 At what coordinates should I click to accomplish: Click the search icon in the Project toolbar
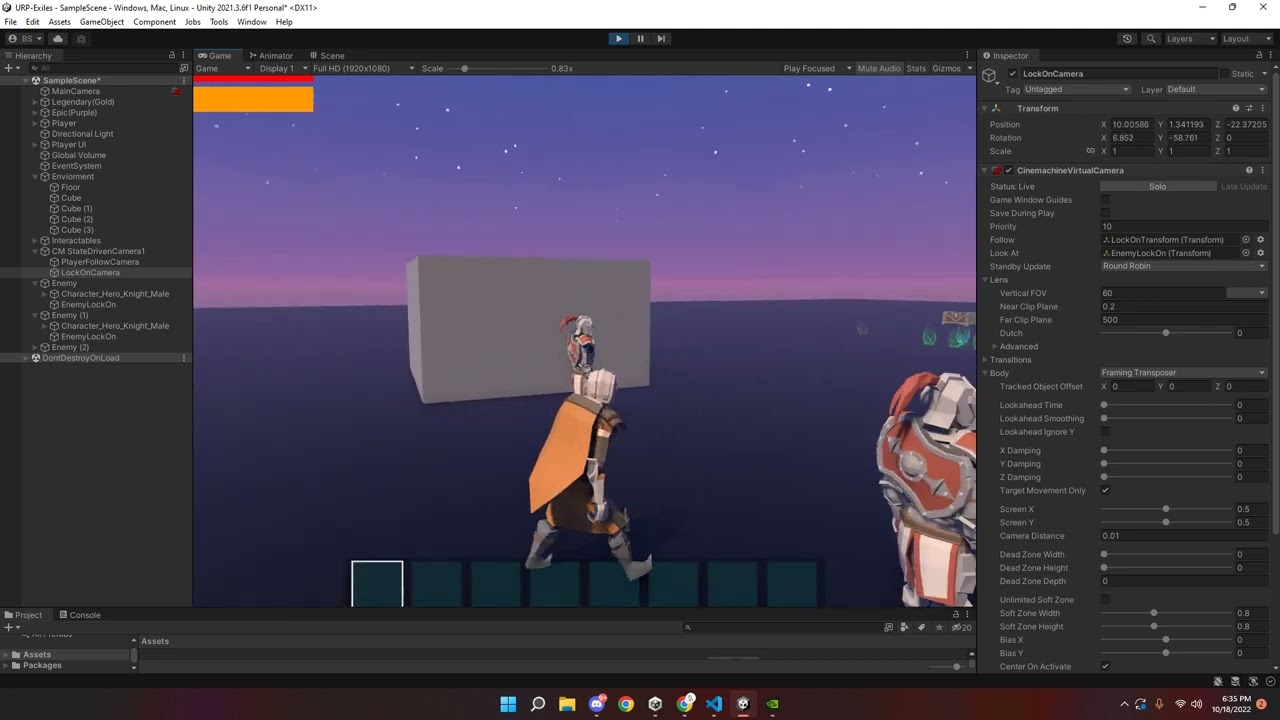pyautogui.click(x=687, y=627)
